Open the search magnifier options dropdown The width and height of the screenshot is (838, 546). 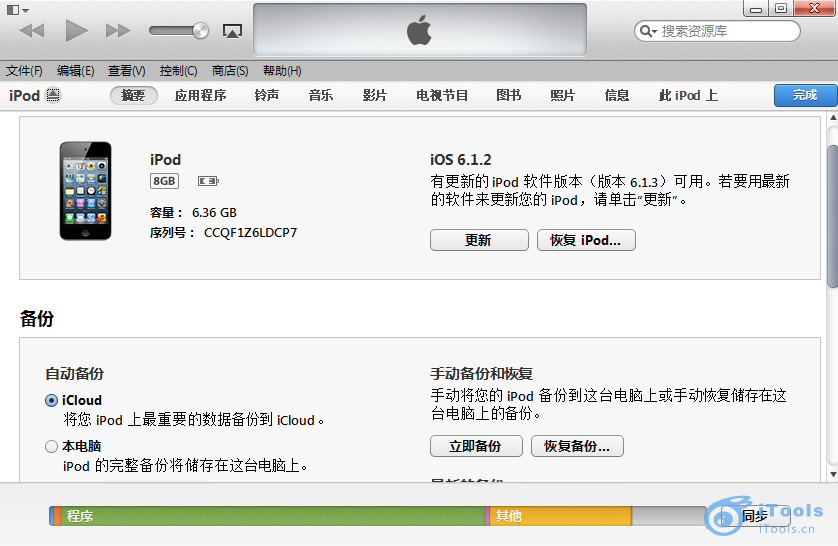click(x=648, y=31)
